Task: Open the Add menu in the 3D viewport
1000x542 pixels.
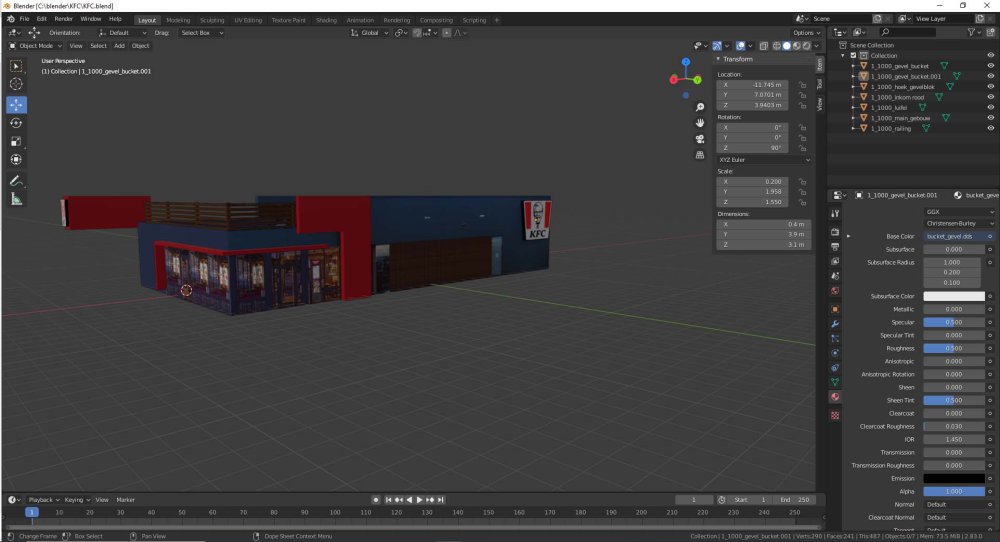Action: [119, 45]
